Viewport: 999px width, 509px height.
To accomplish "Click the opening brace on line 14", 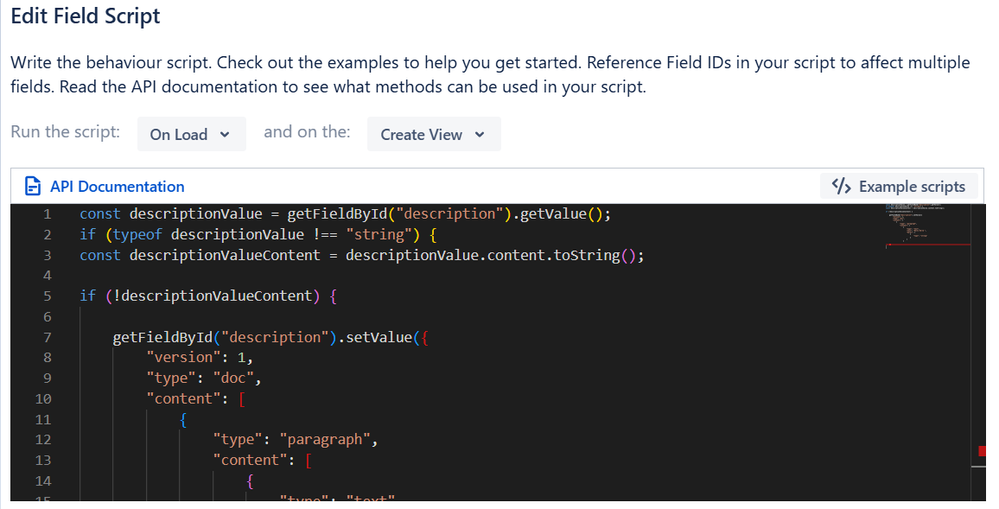I will coord(250,481).
